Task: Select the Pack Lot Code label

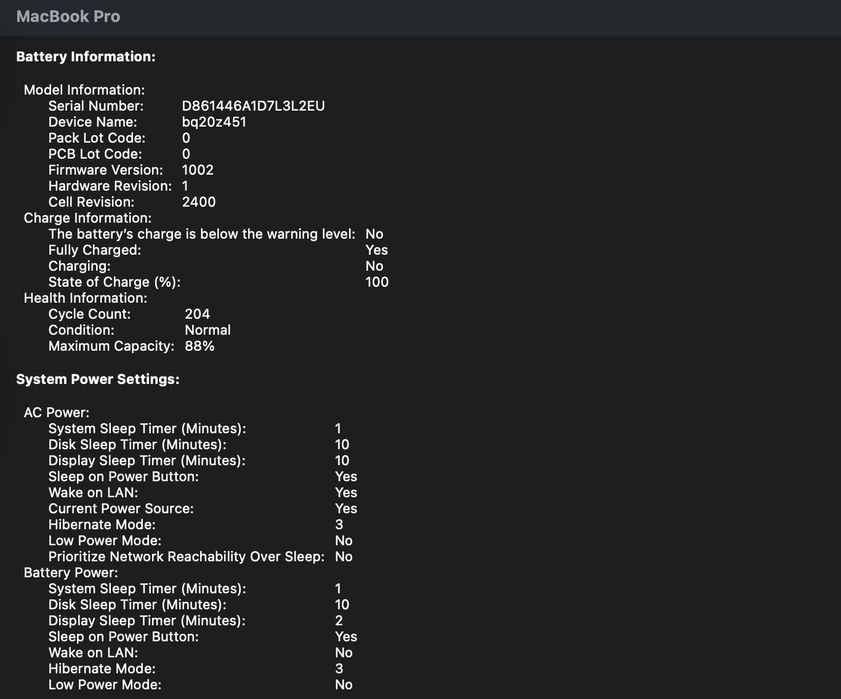Action: pyautogui.click(x=97, y=138)
